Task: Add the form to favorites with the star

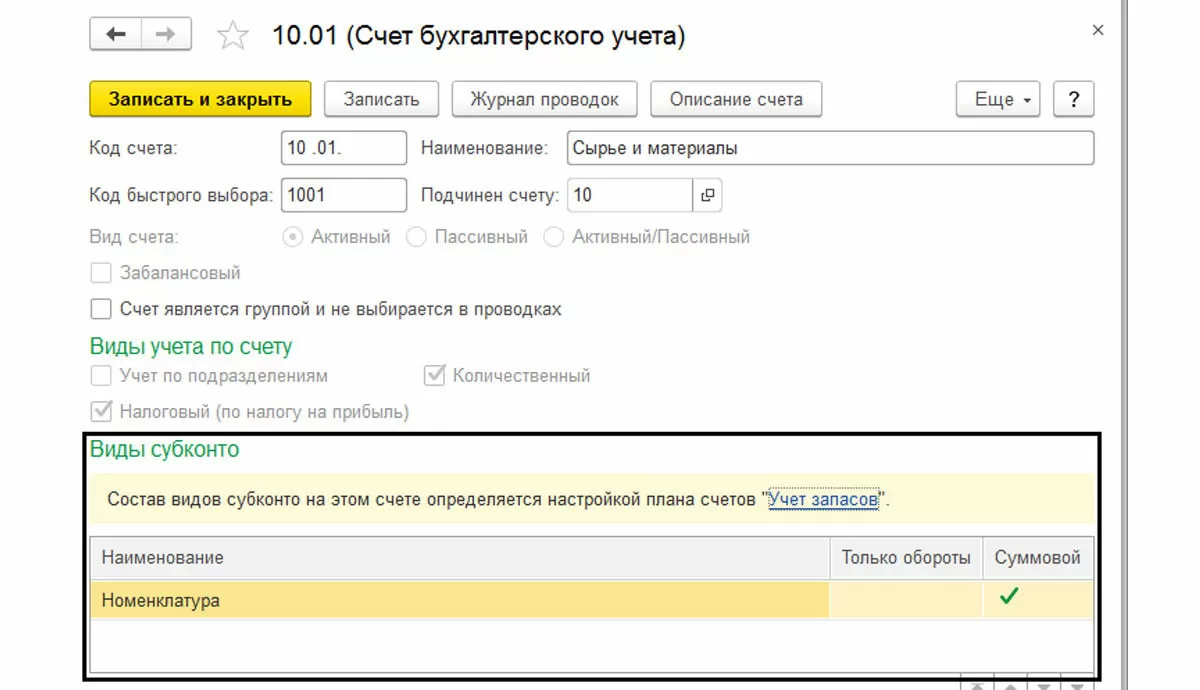Action: tap(232, 37)
